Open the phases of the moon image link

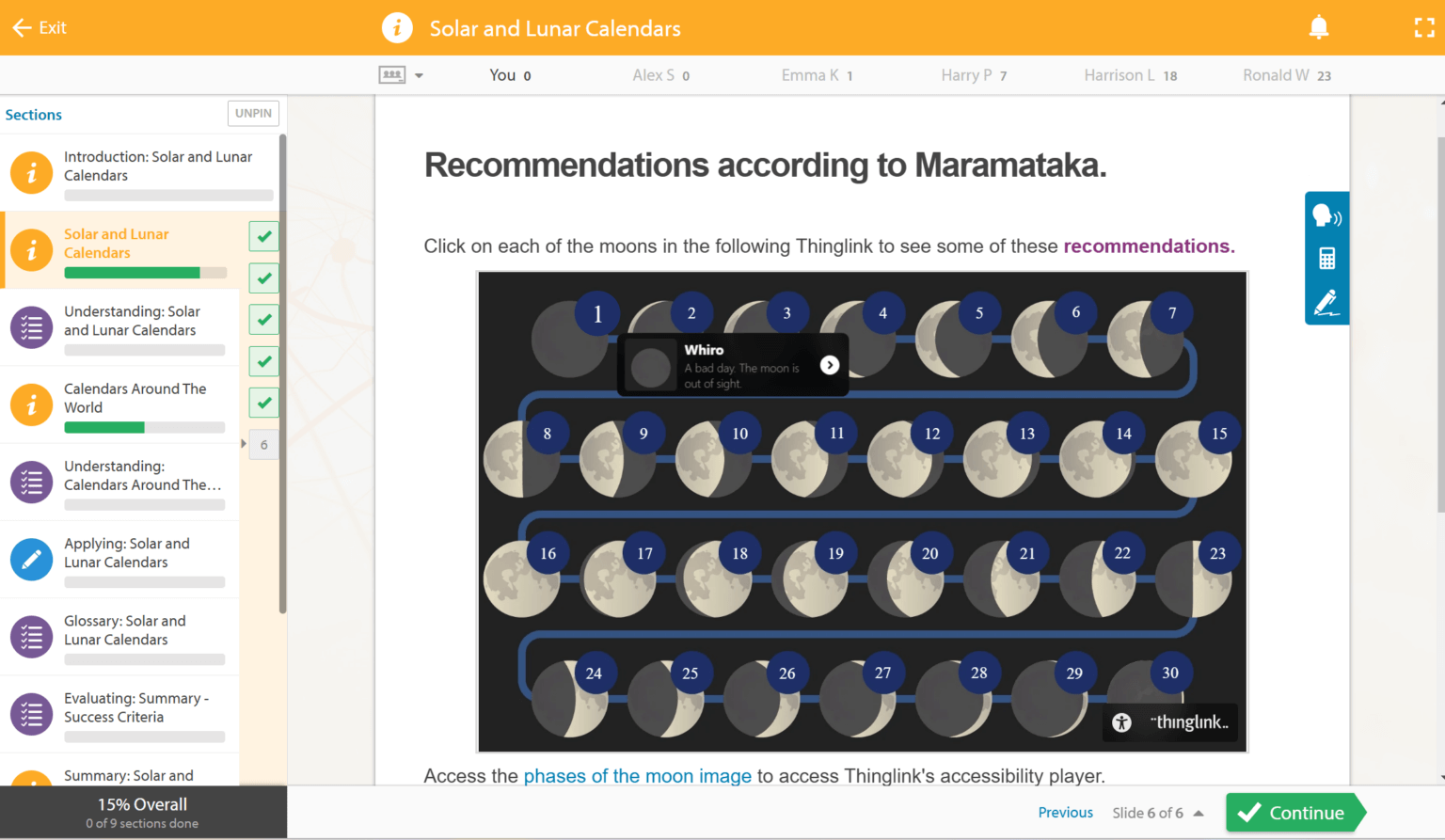click(637, 776)
